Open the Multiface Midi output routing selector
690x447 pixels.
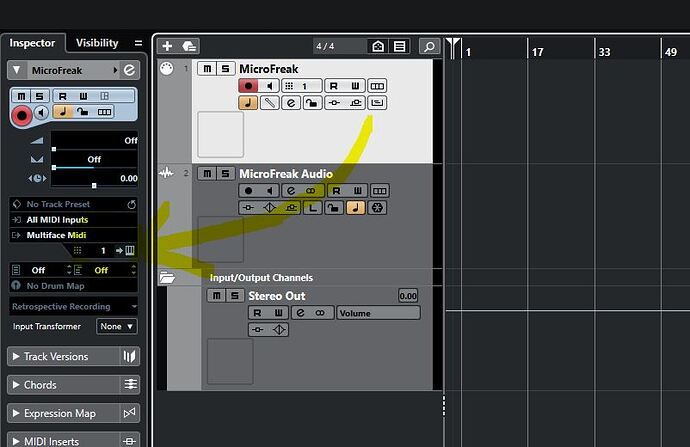73,235
